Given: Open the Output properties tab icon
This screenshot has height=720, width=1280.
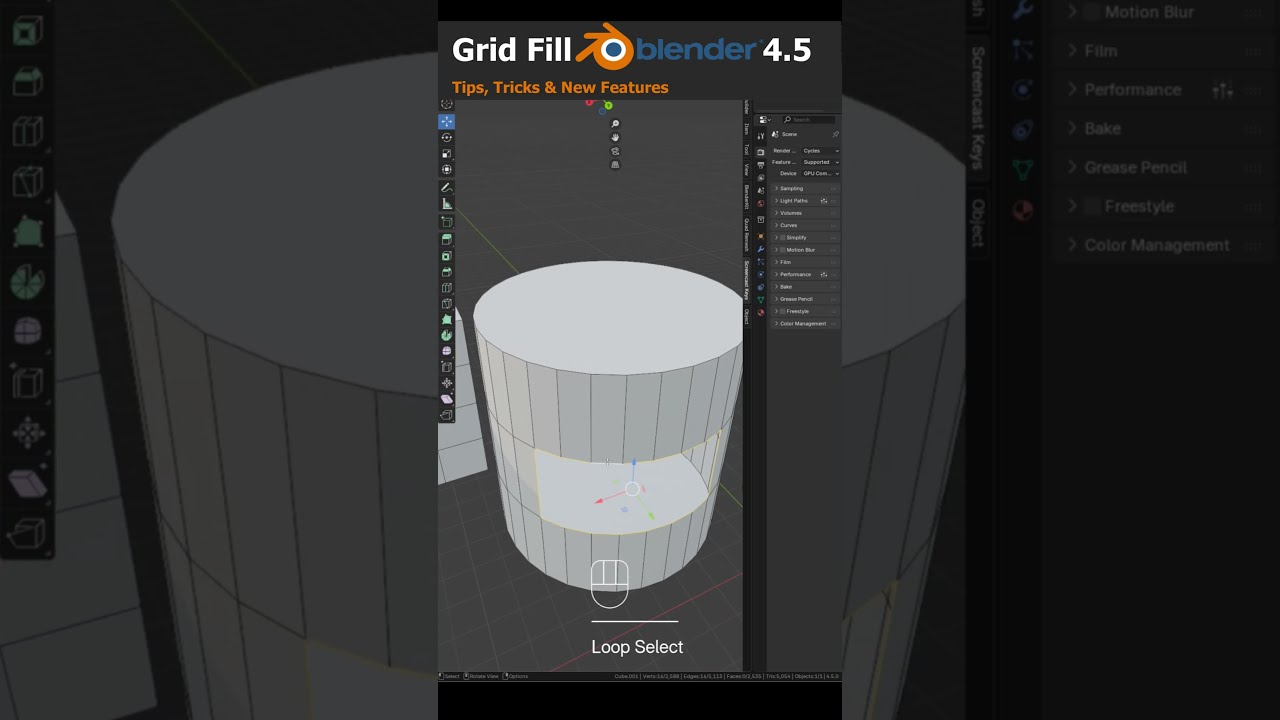Looking at the screenshot, I should click(x=761, y=165).
